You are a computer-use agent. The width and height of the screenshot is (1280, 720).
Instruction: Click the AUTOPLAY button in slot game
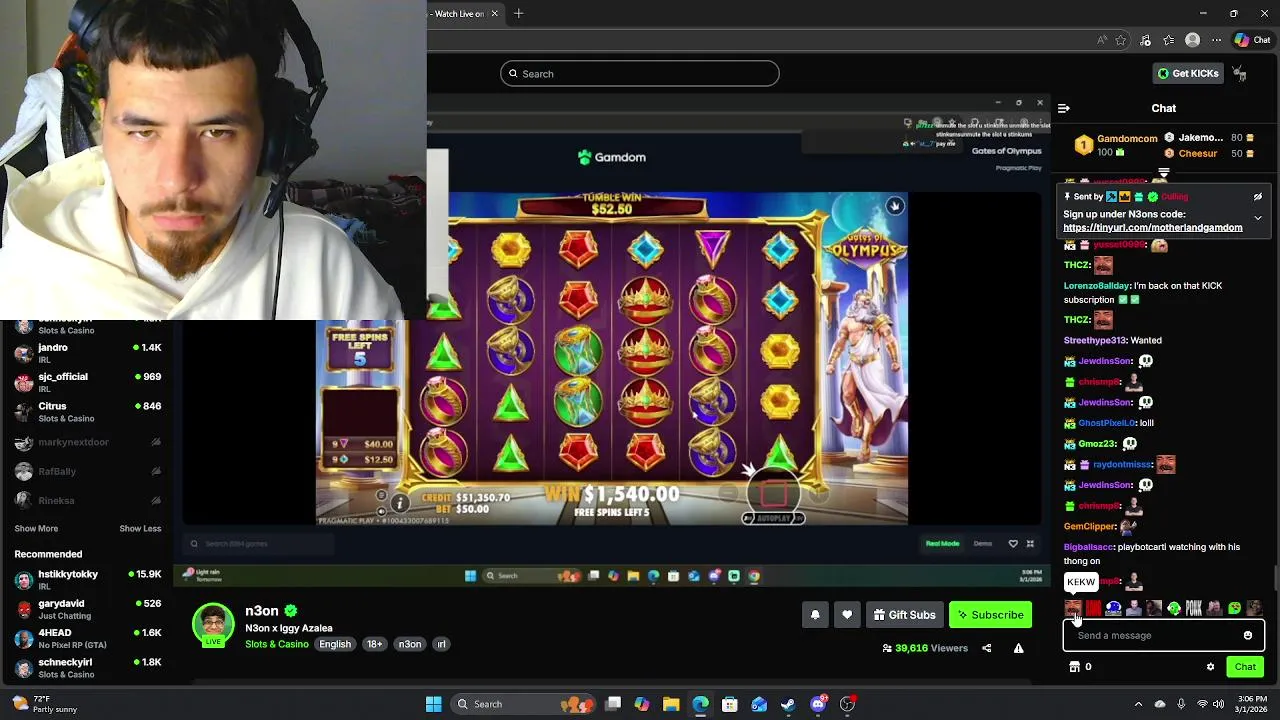tap(773, 518)
